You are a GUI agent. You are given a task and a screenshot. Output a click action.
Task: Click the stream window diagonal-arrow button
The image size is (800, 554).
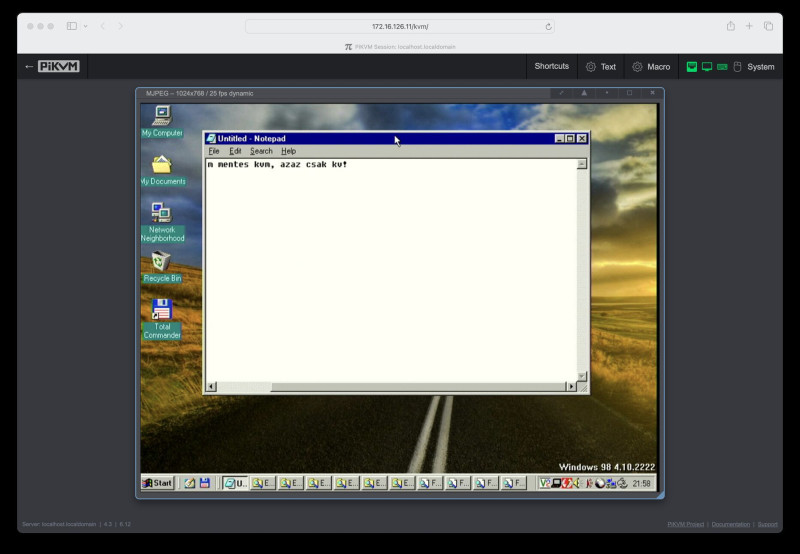point(561,93)
